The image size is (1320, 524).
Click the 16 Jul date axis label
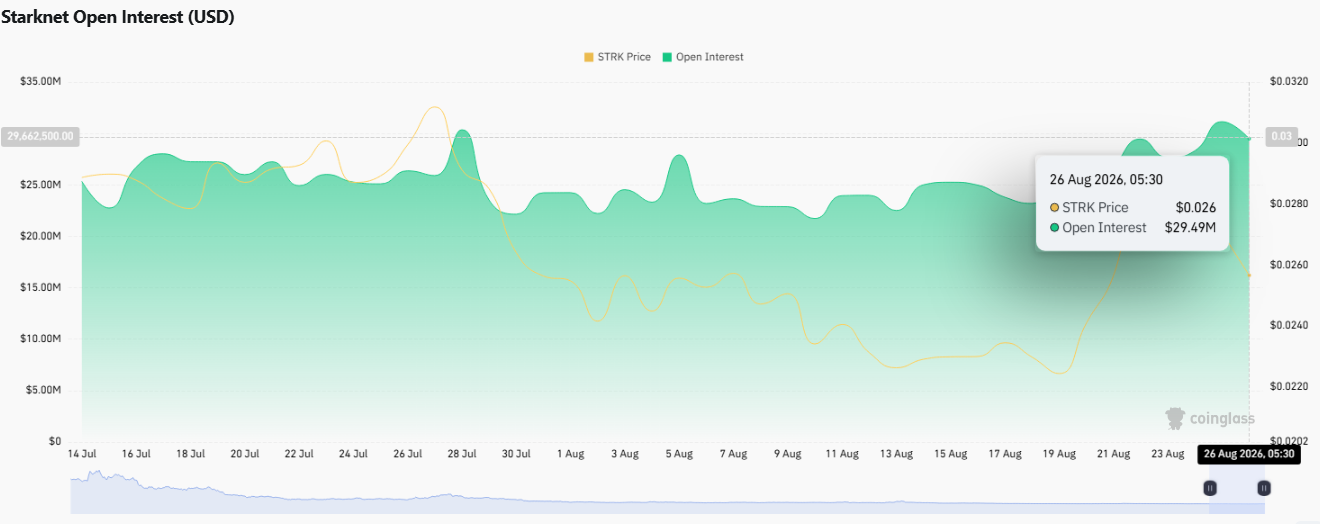point(136,453)
